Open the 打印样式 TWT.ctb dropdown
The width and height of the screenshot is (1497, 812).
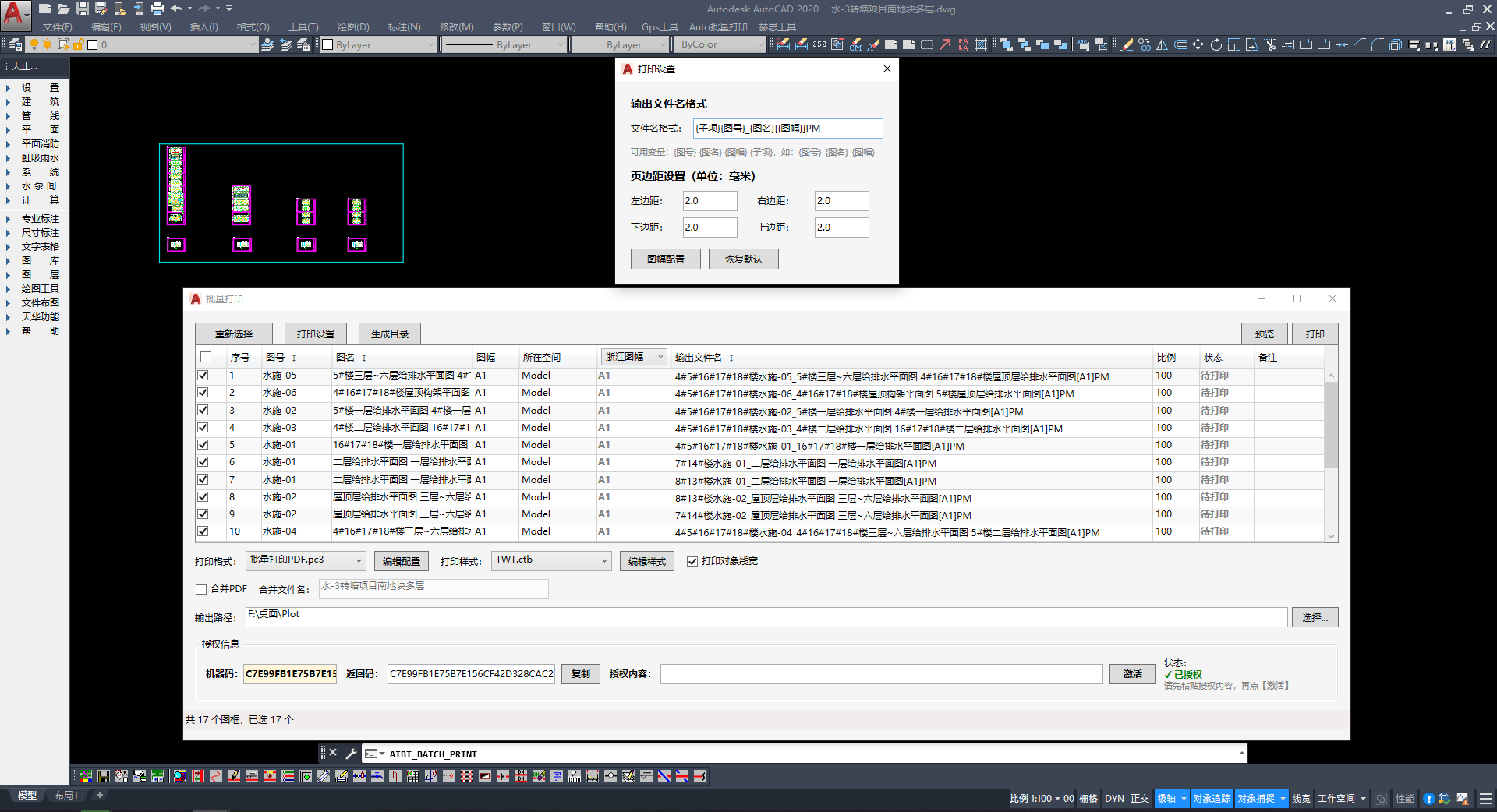(x=551, y=560)
